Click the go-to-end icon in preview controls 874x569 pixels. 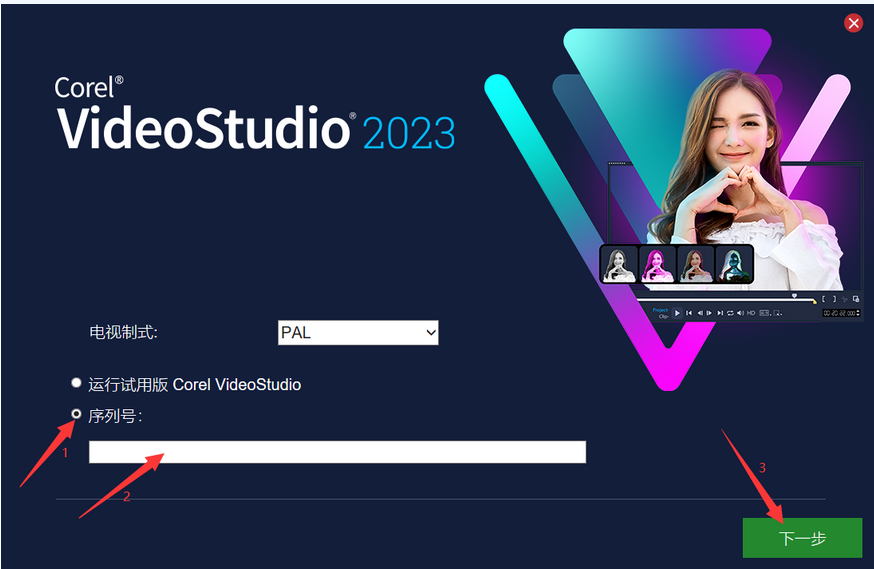tap(720, 313)
